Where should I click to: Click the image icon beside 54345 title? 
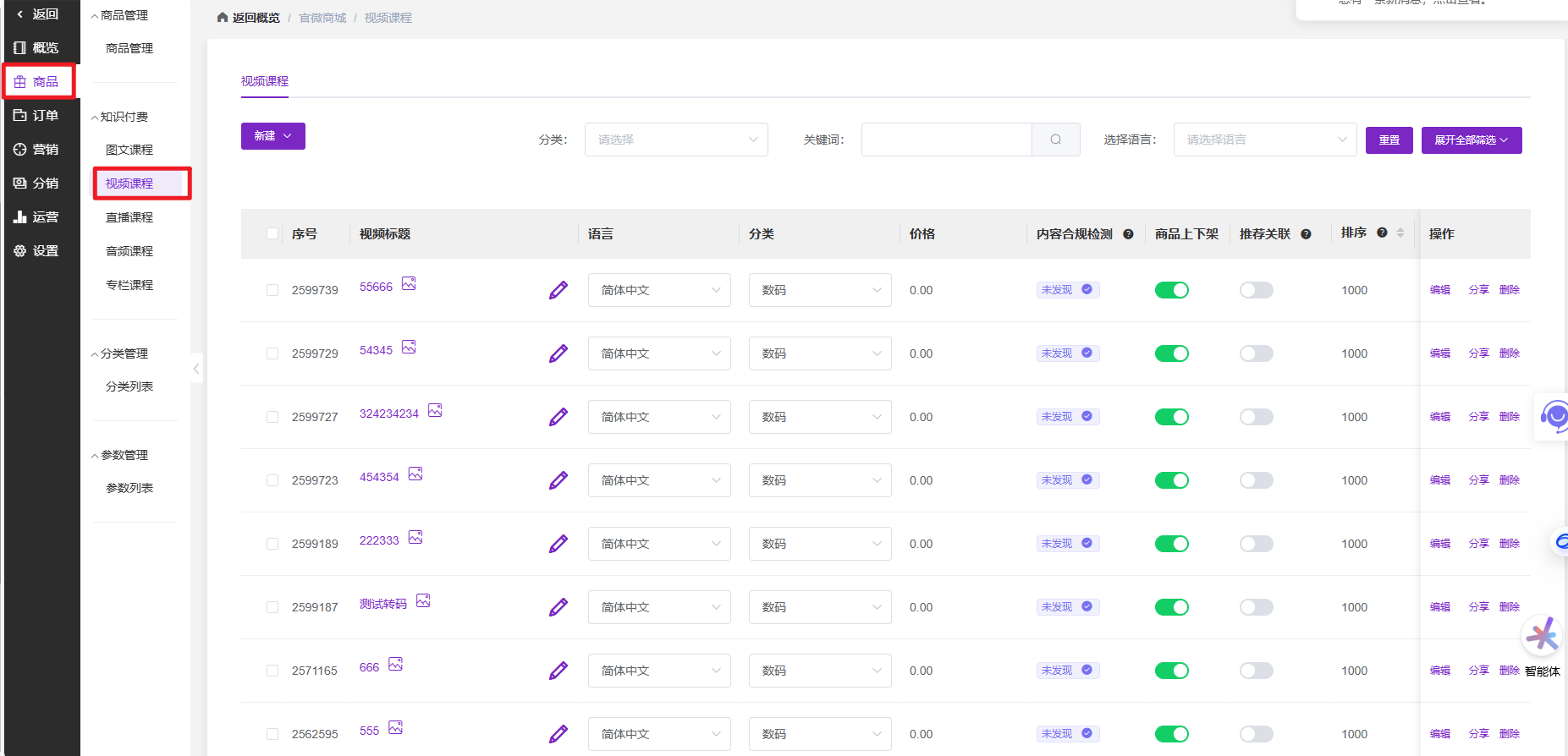click(x=409, y=348)
